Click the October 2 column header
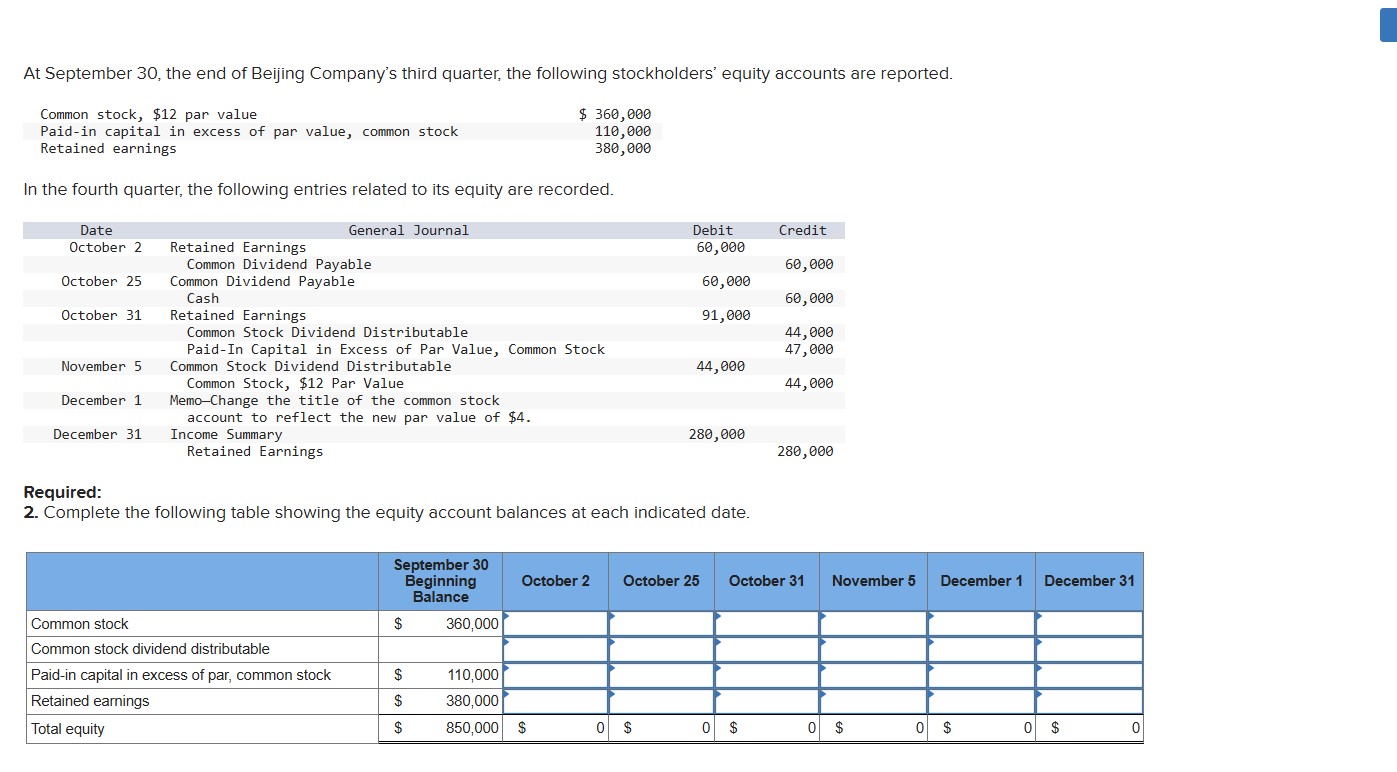The width and height of the screenshot is (1397, 772). click(x=556, y=581)
